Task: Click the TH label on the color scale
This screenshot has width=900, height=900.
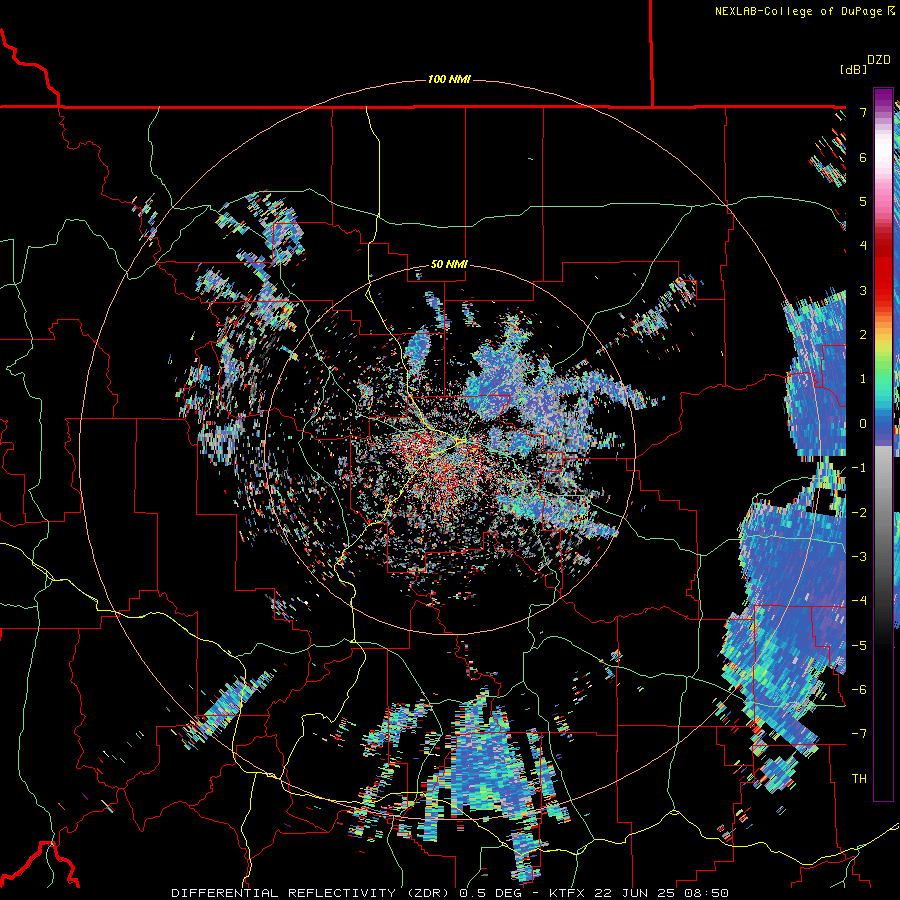Action: coord(859,778)
